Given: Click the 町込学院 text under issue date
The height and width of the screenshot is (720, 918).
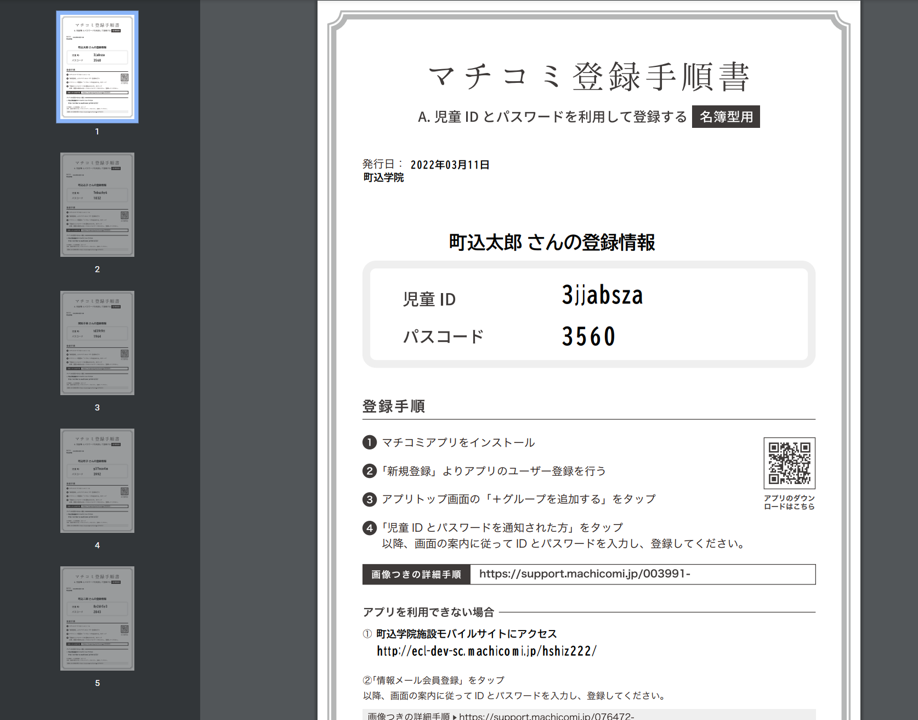Looking at the screenshot, I should (x=383, y=177).
